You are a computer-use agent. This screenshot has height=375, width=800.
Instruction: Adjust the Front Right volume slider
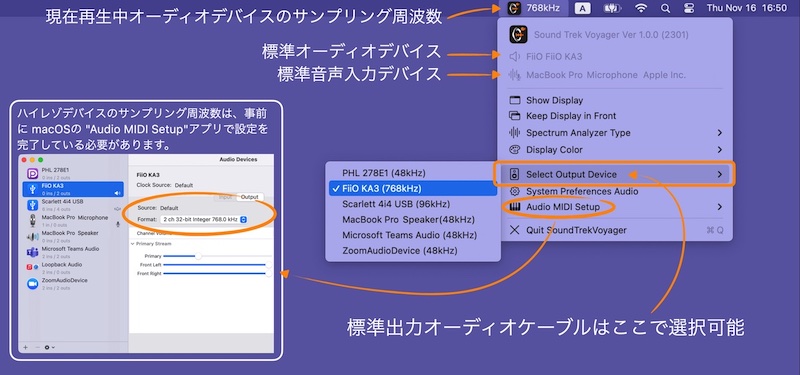click(216, 273)
